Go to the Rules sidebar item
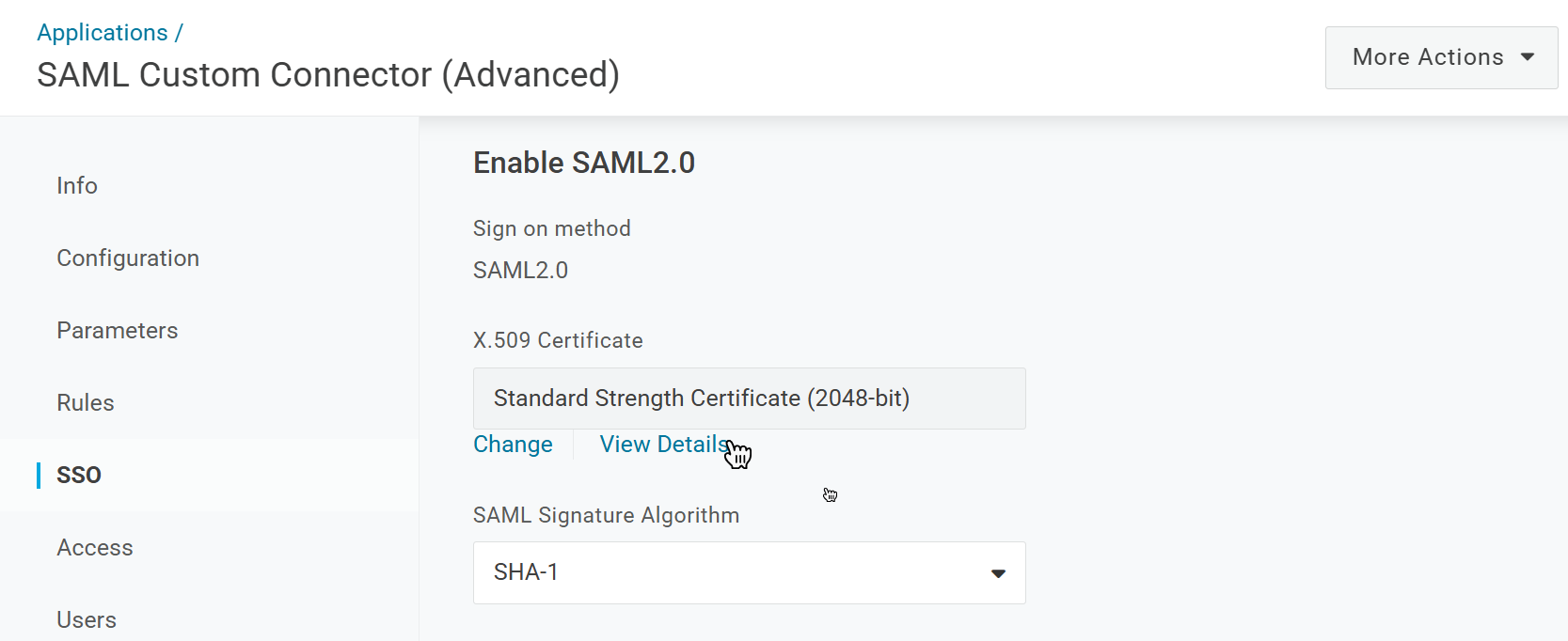Image resolution: width=1568 pixels, height=641 pixels. click(x=86, y=403)
